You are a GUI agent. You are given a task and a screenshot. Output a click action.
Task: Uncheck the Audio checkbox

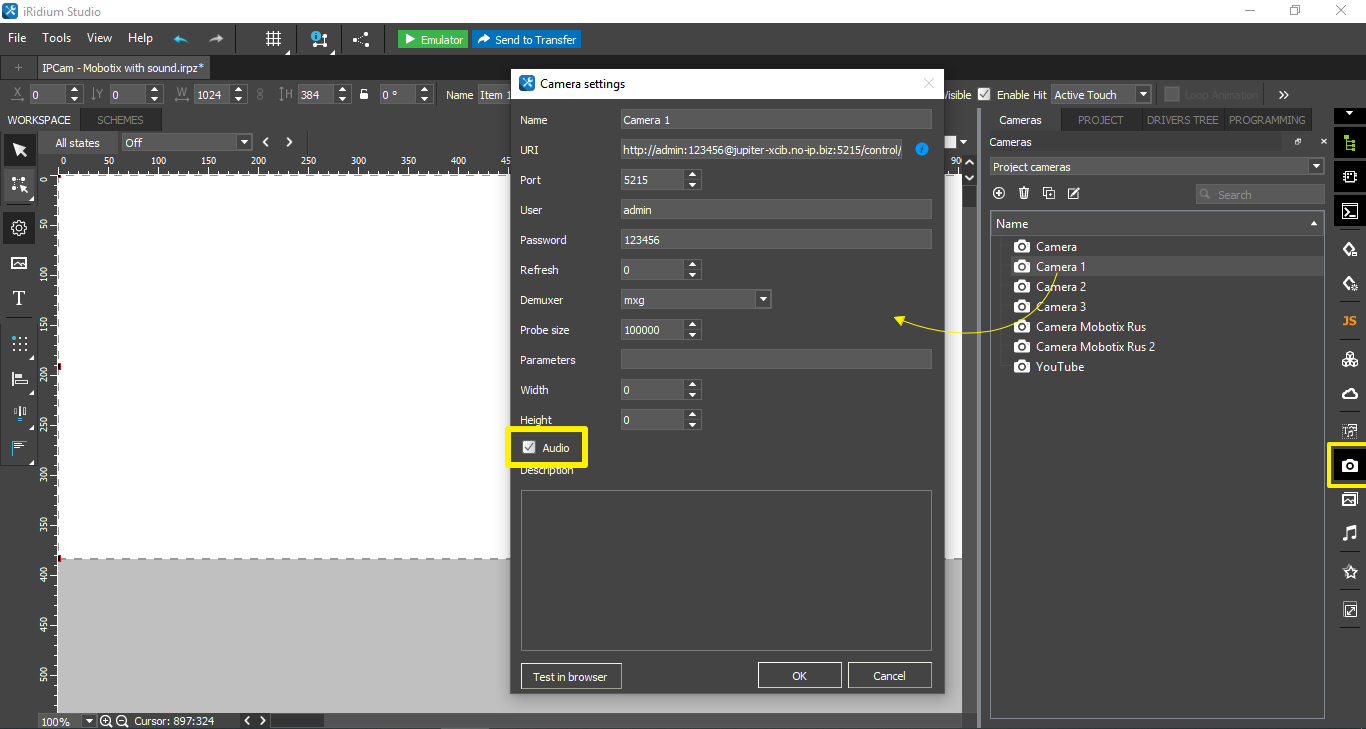pyautogui.click(x=530, y=448)
